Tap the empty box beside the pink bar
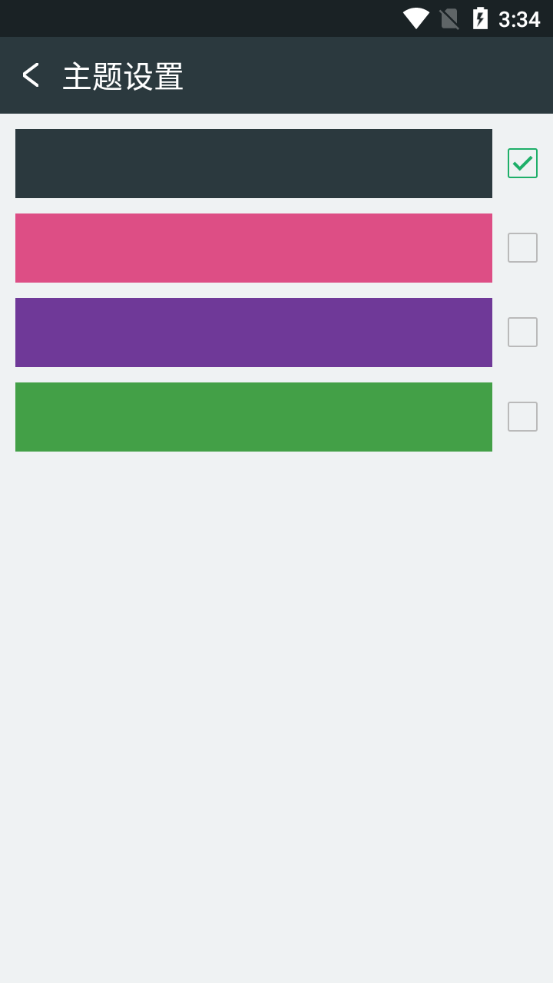This screenshot has width=553, height=983. coord(522,248)
